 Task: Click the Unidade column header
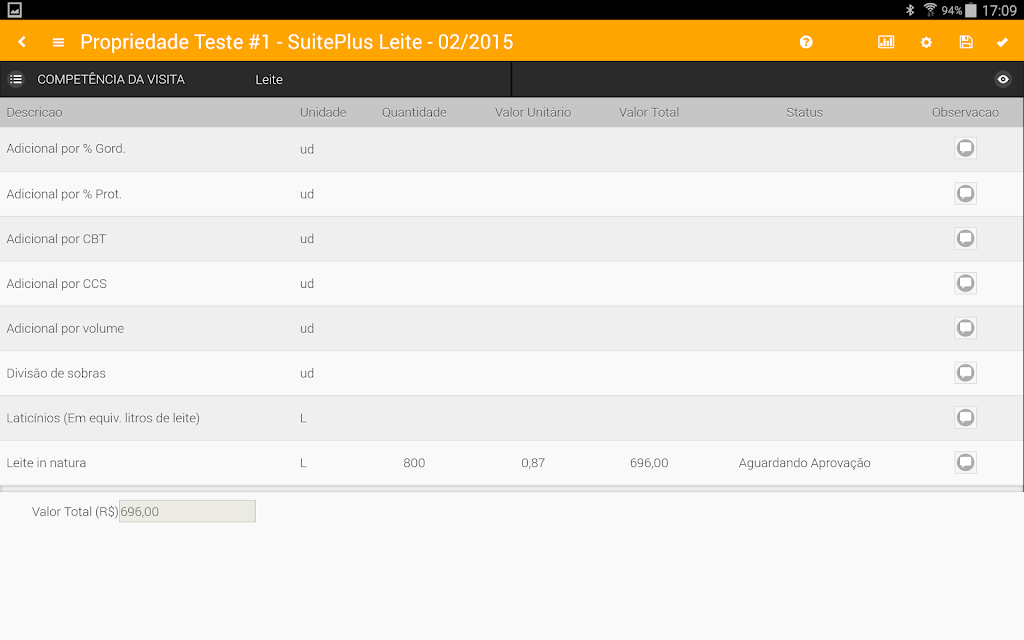click(x=323, y=112)
